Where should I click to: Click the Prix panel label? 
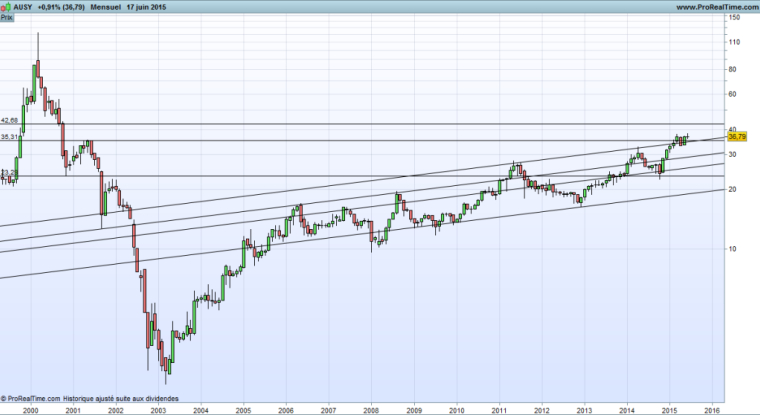click(x=7, y=17)
